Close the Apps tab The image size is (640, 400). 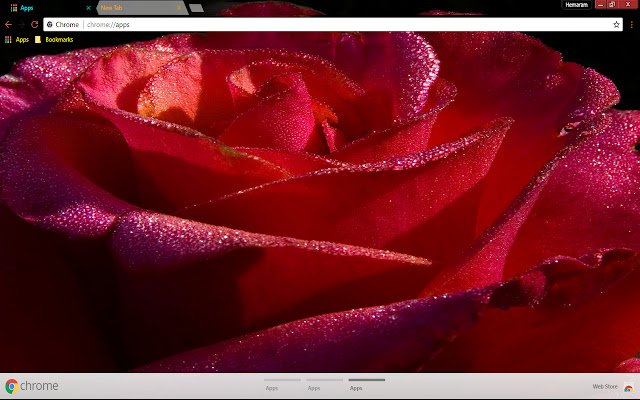88,8
